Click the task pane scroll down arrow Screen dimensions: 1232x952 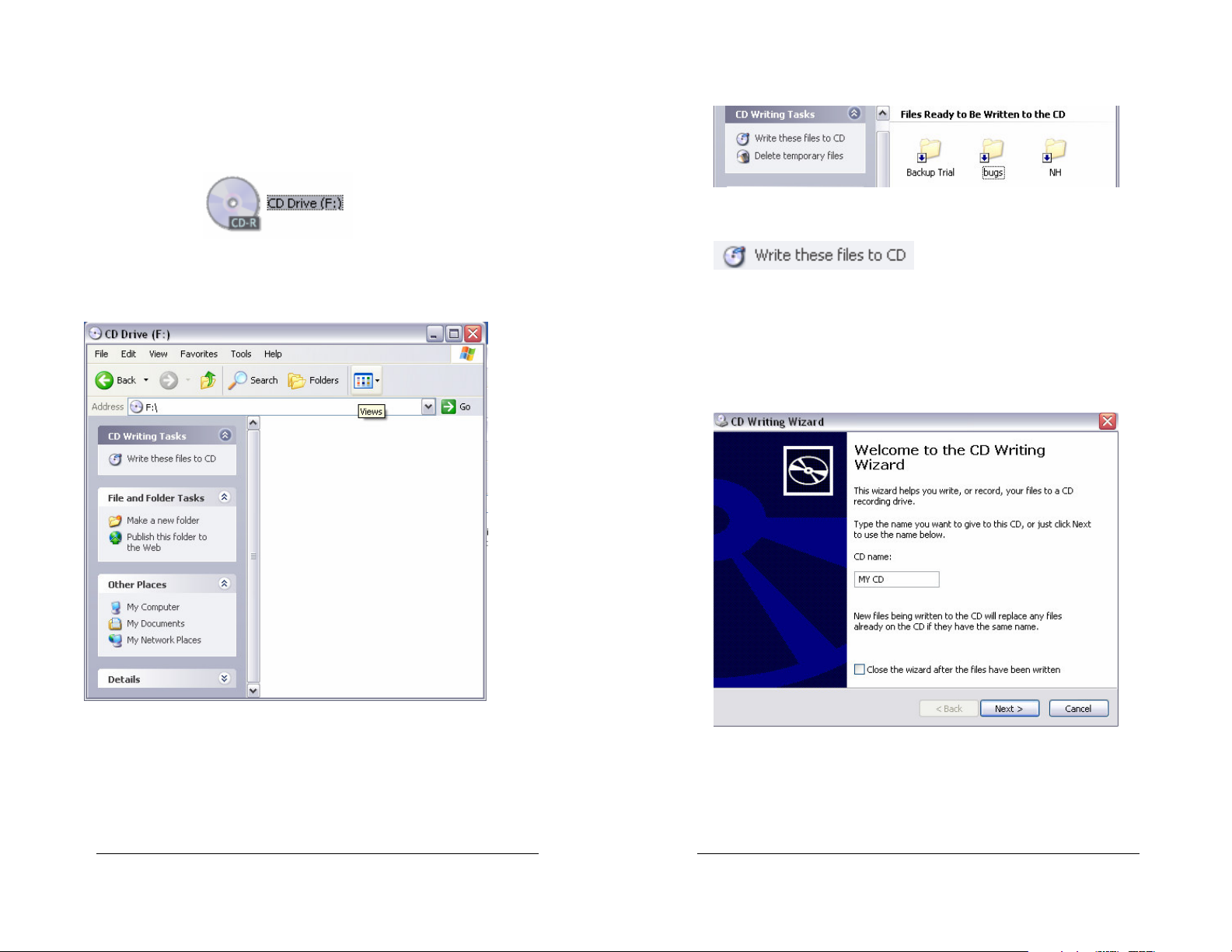(253, 690)
